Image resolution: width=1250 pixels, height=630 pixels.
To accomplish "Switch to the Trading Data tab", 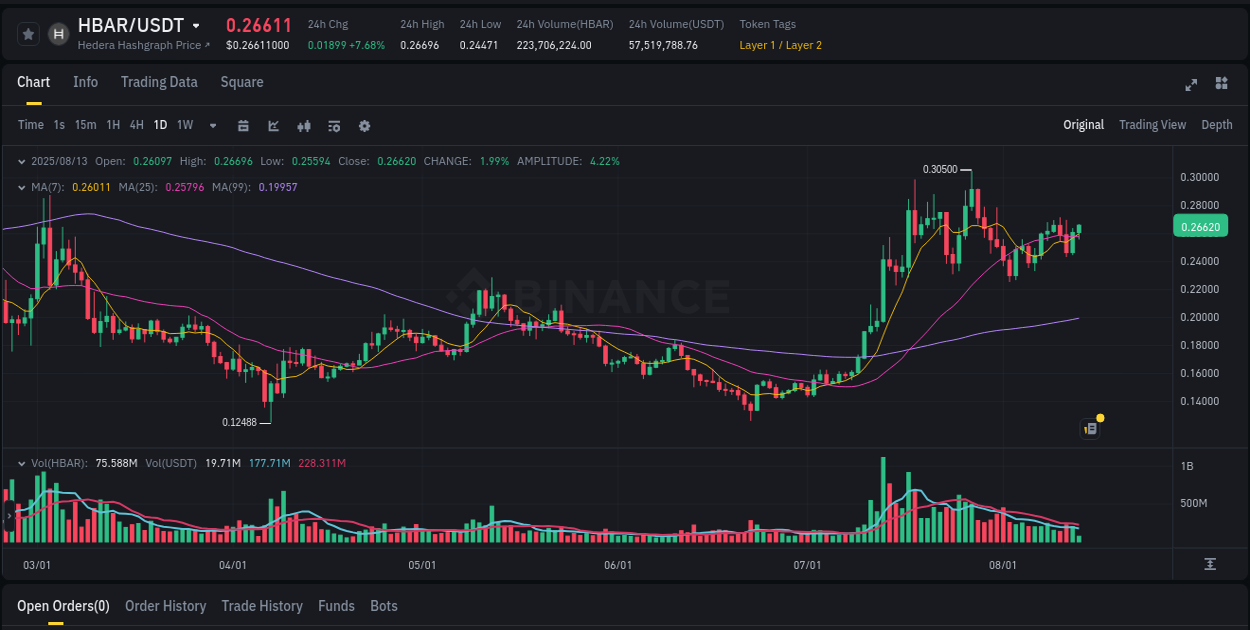I will pos(159,82).
